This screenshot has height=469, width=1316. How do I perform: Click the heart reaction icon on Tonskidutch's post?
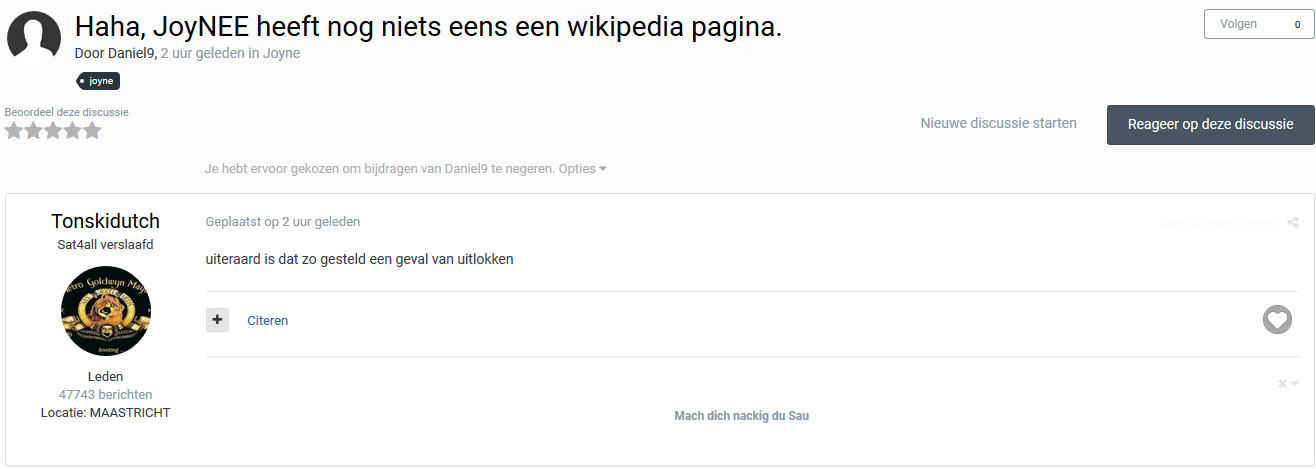1277,320
